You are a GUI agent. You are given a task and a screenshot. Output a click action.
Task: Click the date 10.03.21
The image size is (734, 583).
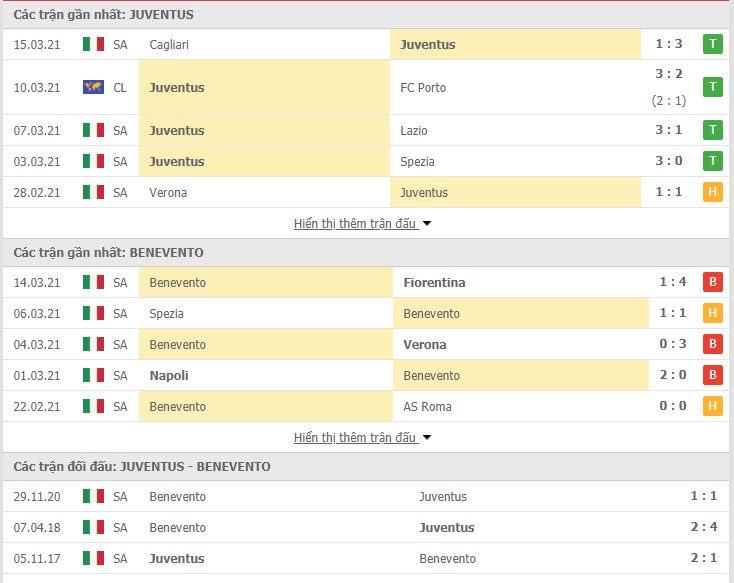pyautogui.click(x=37, y=88)
